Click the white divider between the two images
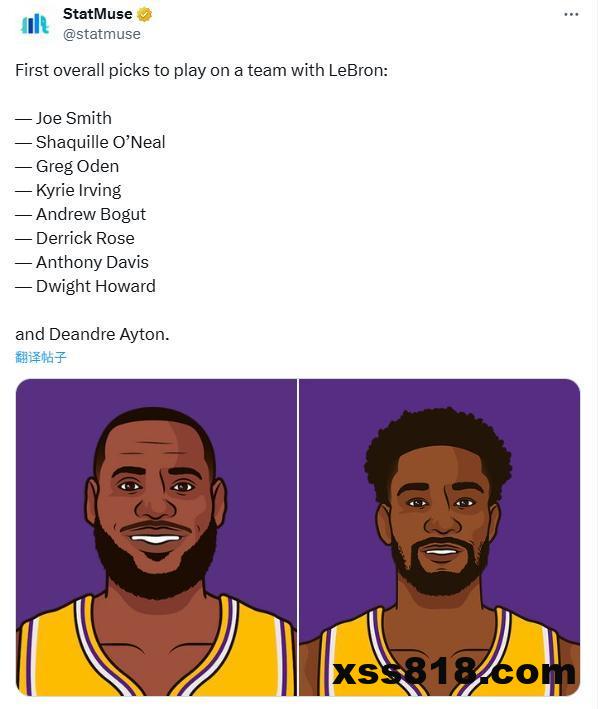Image resolution: width=600 pixels, height=709 pixels. [x=298, y=537]
